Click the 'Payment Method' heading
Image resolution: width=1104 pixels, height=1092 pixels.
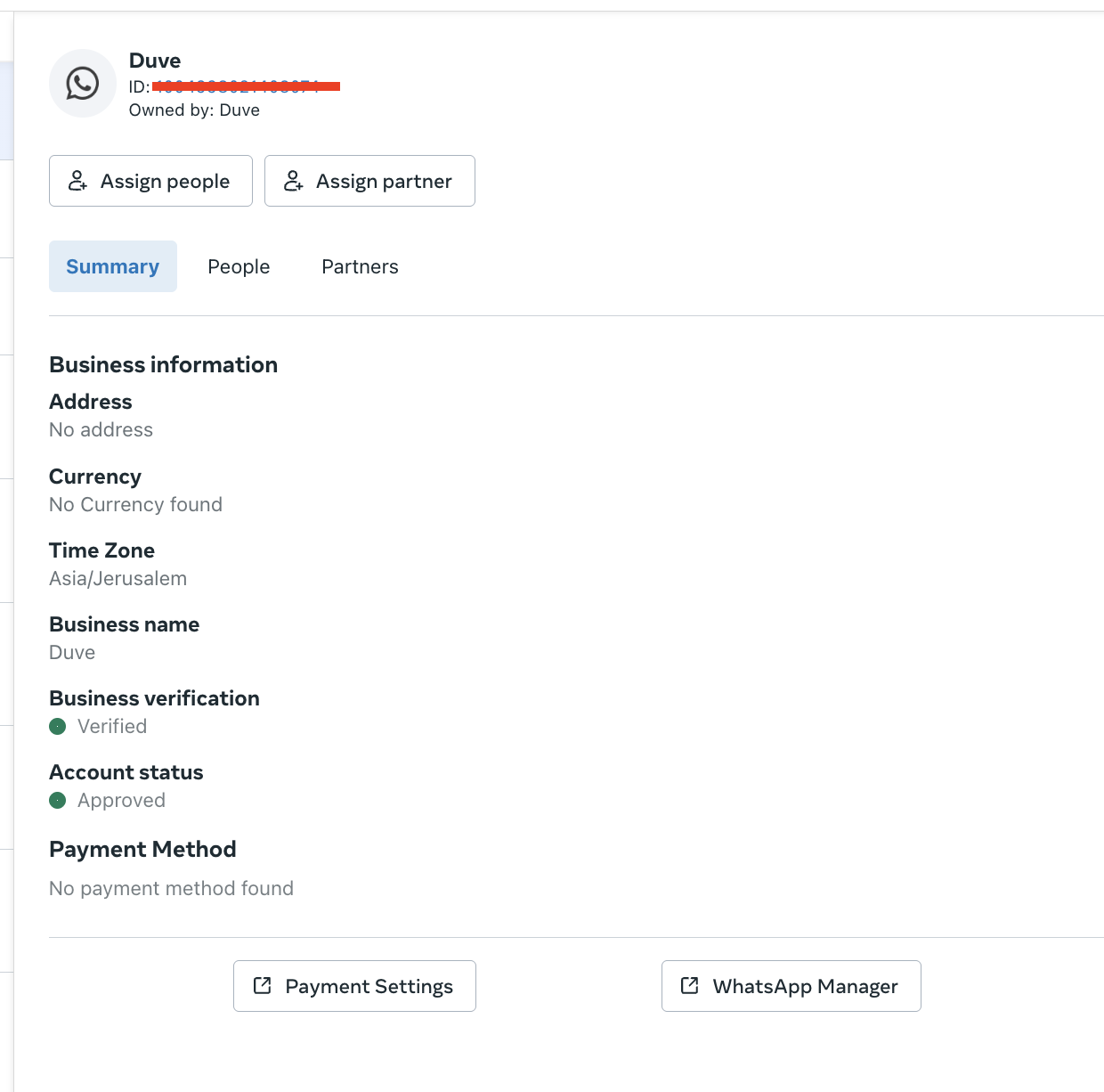pos(143,849)
